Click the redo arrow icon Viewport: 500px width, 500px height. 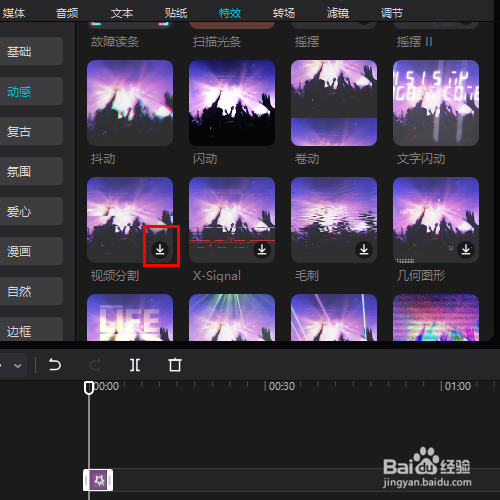tap(95, 365)
